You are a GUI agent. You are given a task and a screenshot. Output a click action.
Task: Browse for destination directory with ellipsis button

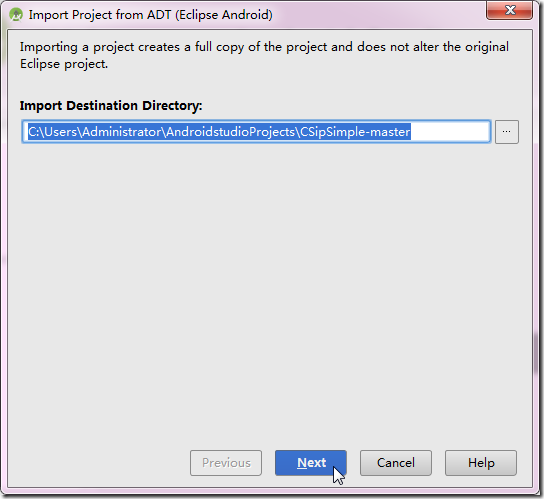point(507,132)
